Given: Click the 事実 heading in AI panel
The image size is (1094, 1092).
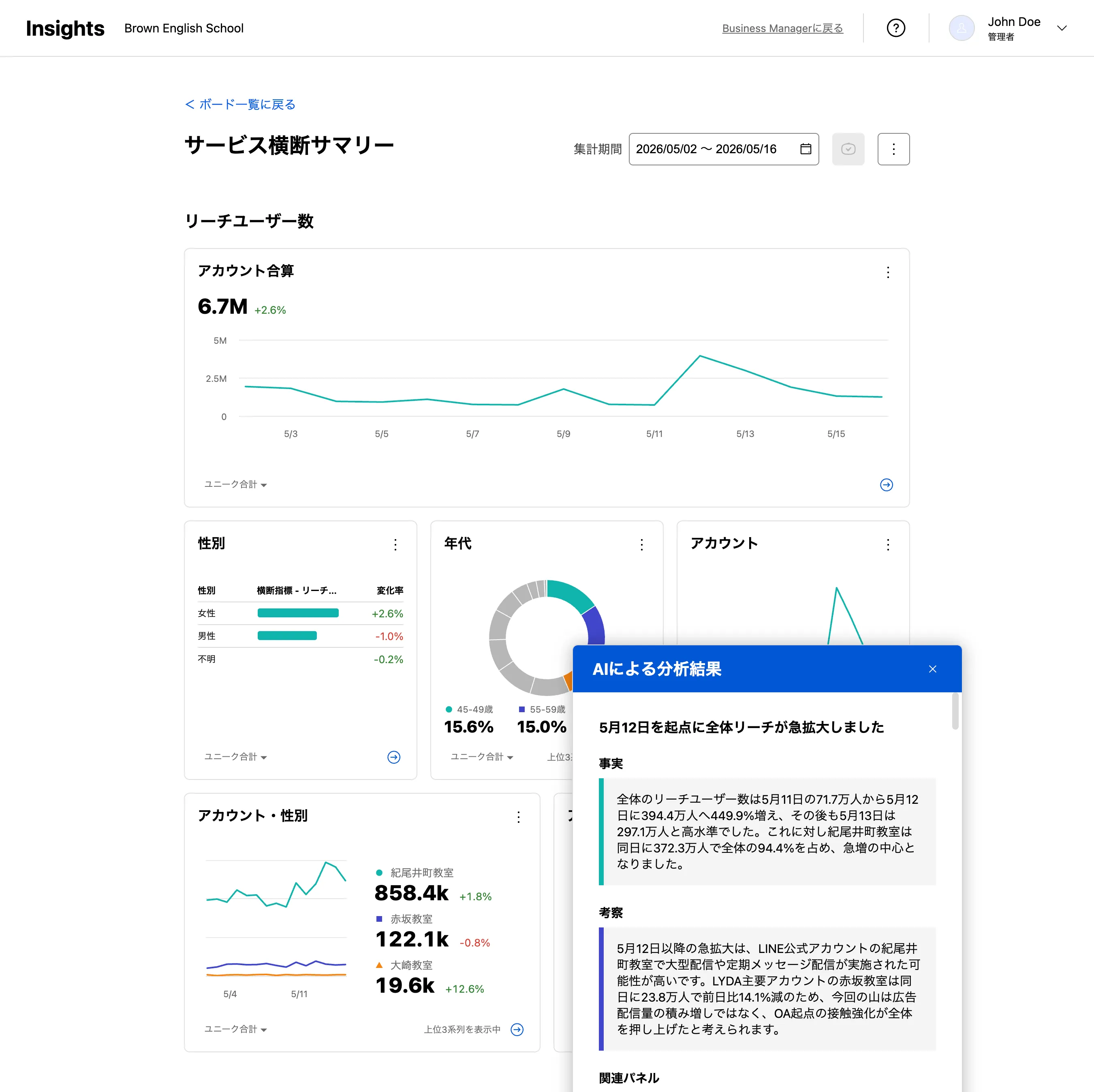Looking at the screenshot, I should [611, 764].
